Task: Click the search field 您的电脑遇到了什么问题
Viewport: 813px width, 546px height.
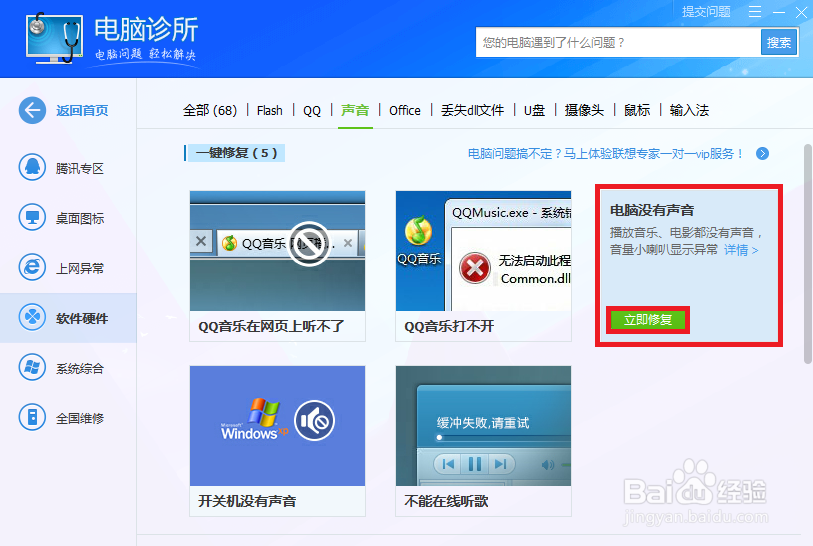Action: (618, 43)
